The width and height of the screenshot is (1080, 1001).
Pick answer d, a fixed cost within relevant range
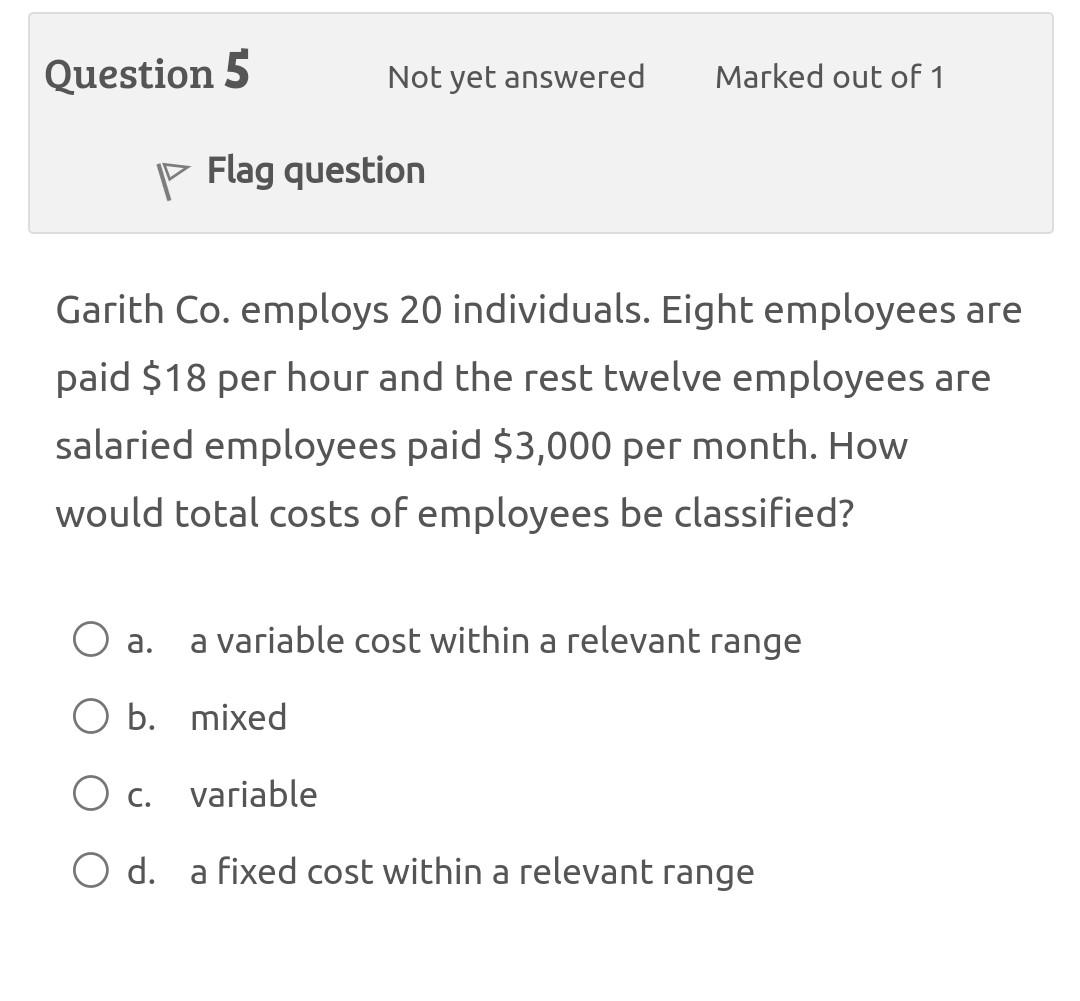tap(91, 869)
